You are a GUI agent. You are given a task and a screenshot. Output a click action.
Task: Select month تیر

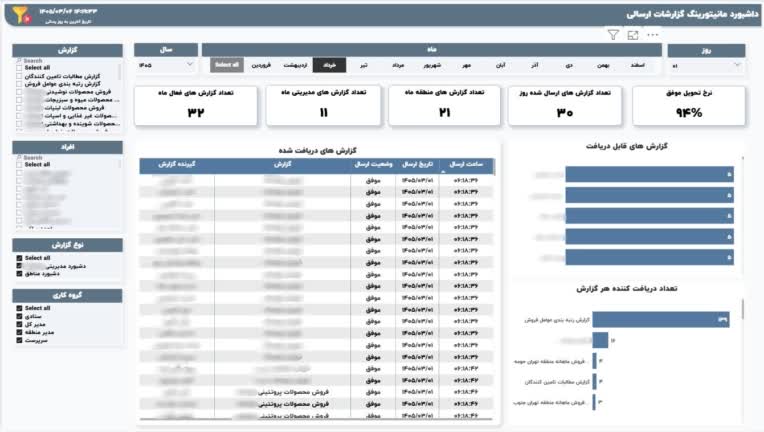[363, 65]
